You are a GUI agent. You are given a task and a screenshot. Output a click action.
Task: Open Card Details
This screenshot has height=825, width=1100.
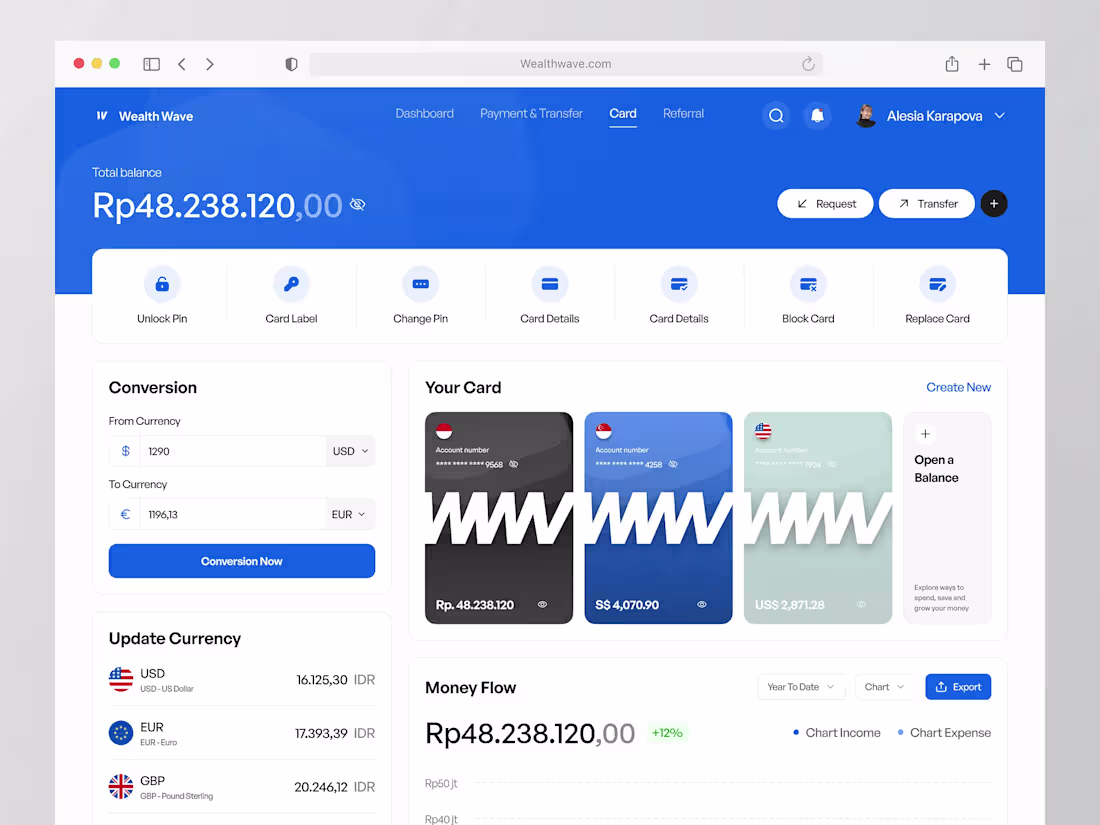(x=549, y=284)
